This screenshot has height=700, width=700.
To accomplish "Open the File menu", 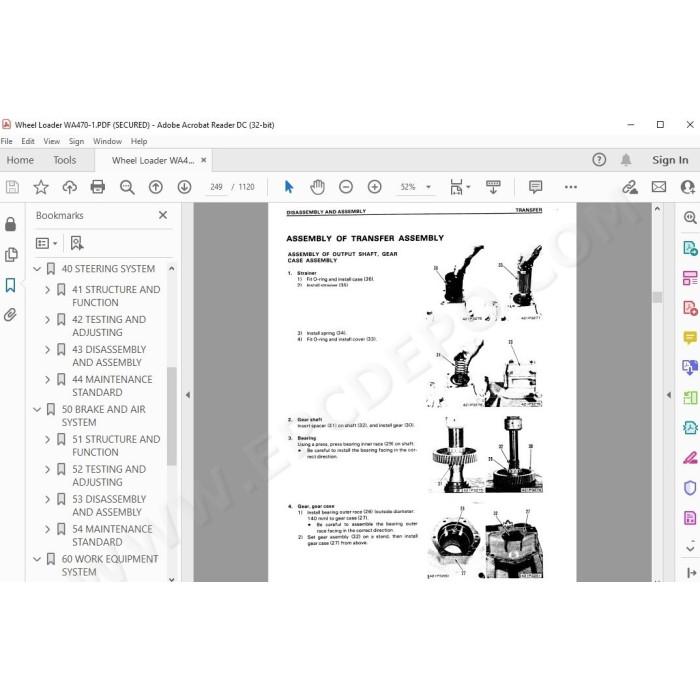I will pos(7,141).
